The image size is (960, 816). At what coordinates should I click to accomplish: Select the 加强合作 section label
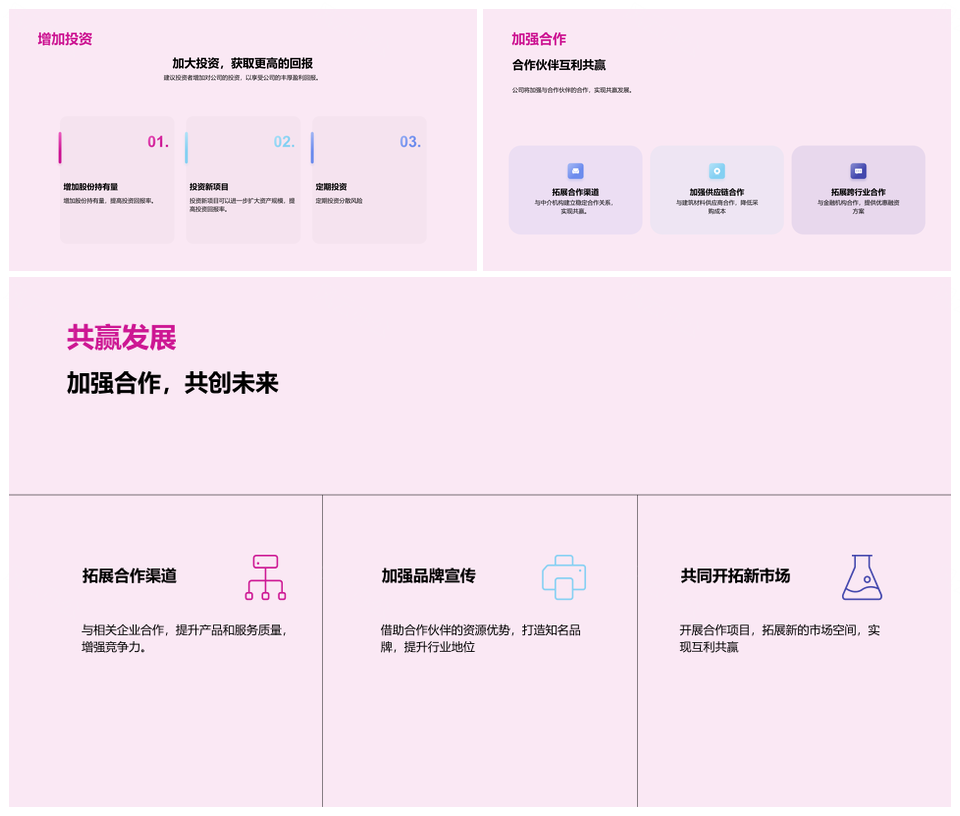tap(539, 39)
